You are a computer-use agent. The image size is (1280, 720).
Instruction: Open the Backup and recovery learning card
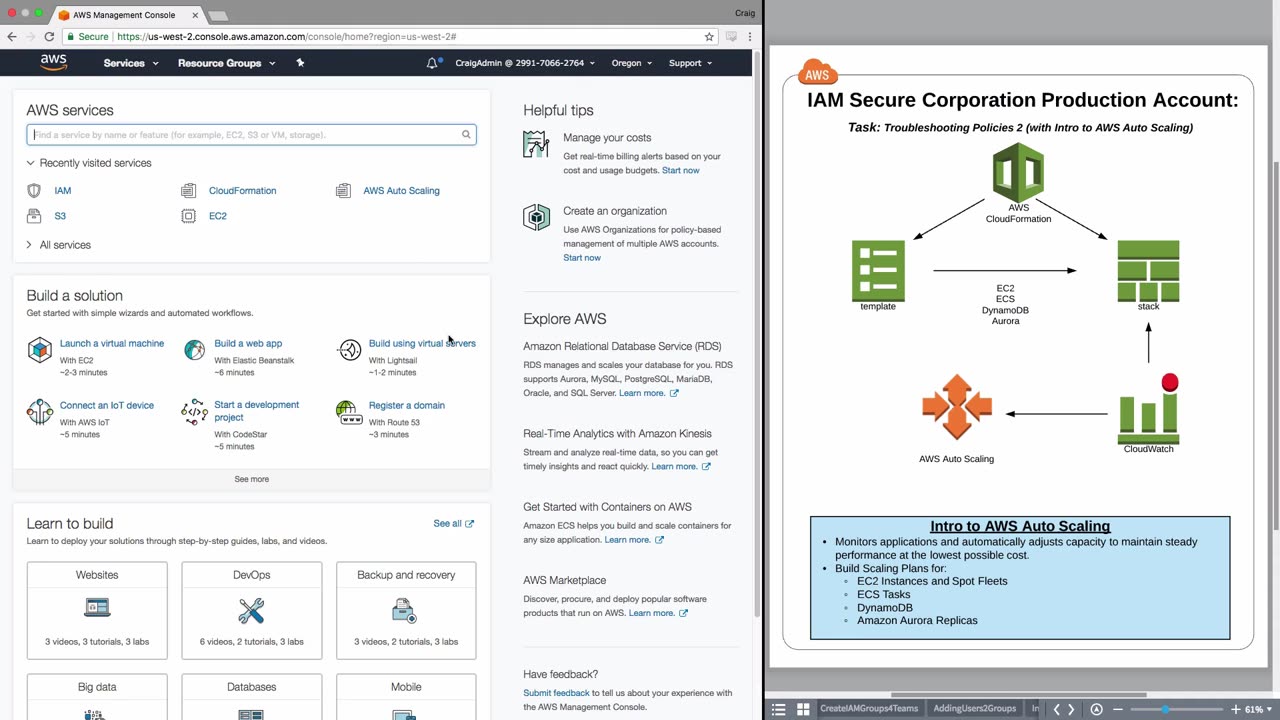click(406, 611)
